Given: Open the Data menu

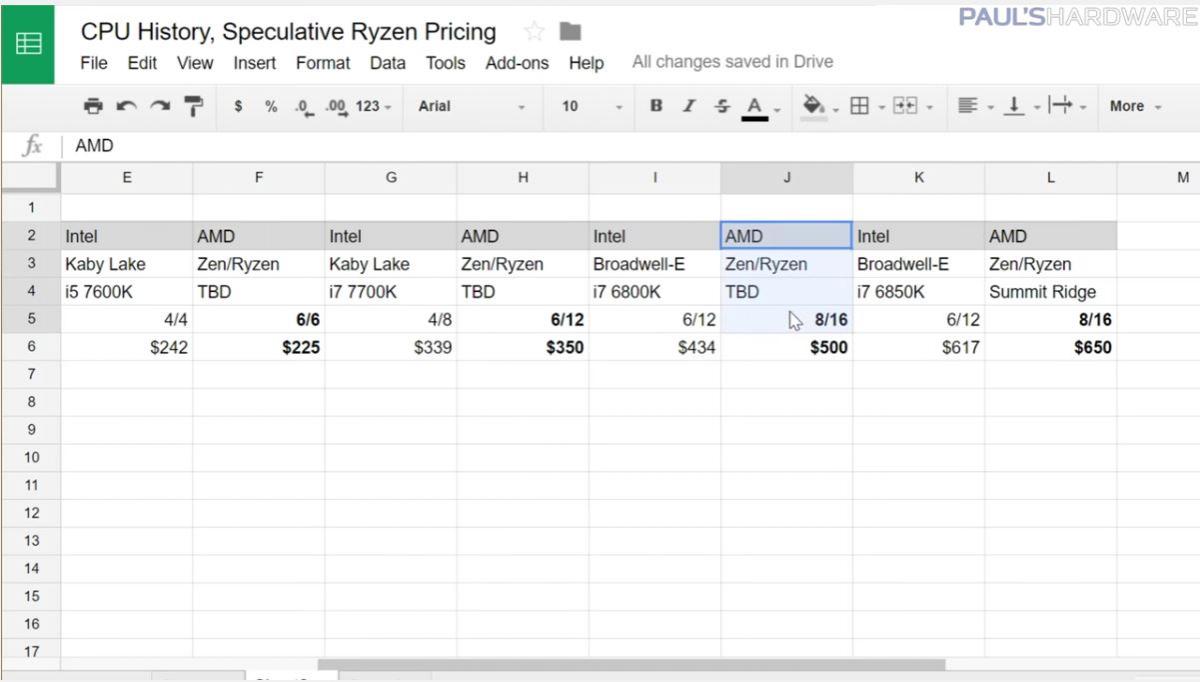Looking at the screenshot, I should click(x=388, y=62).
